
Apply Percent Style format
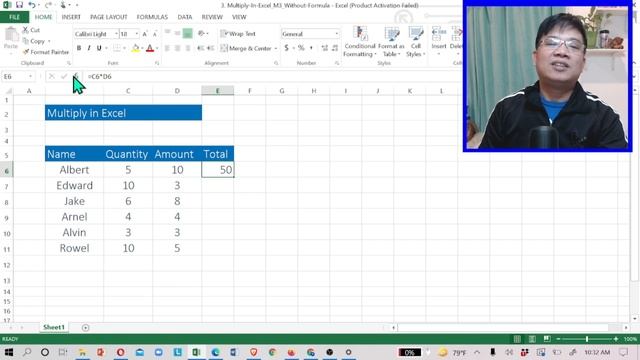(301, 48)
